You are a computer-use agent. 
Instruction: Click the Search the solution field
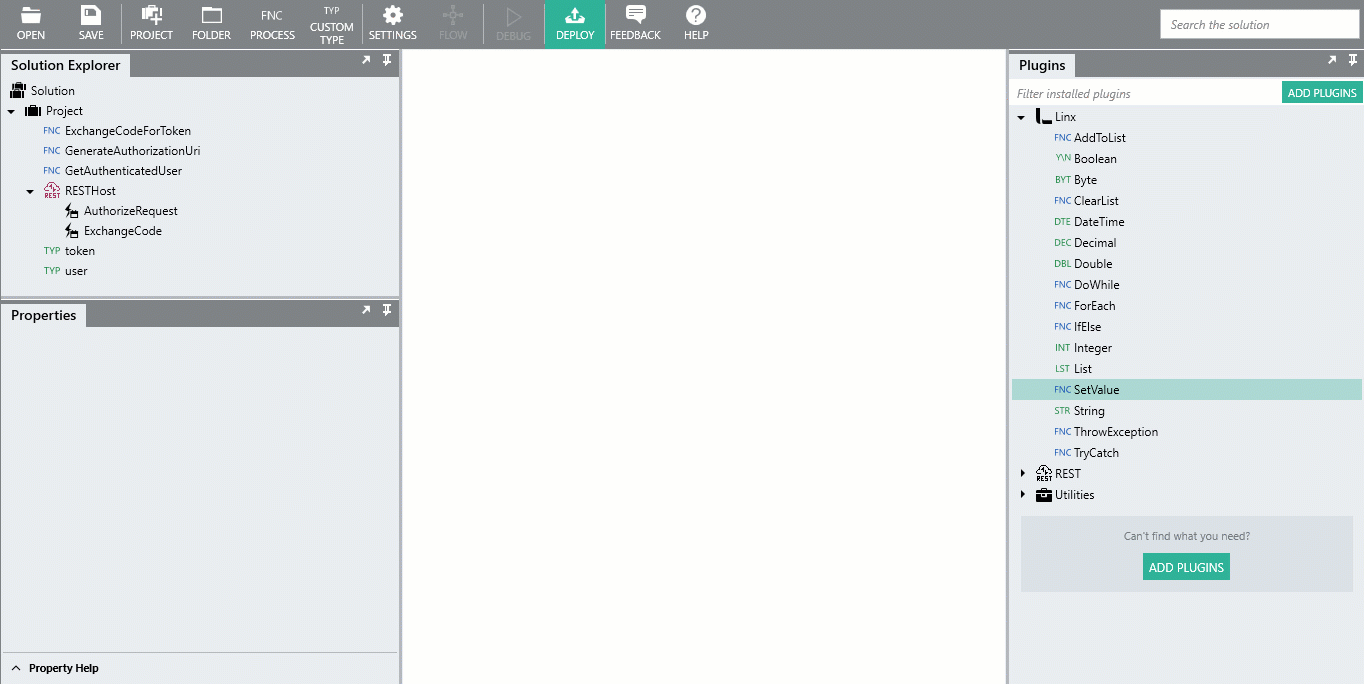(1258, 25)
